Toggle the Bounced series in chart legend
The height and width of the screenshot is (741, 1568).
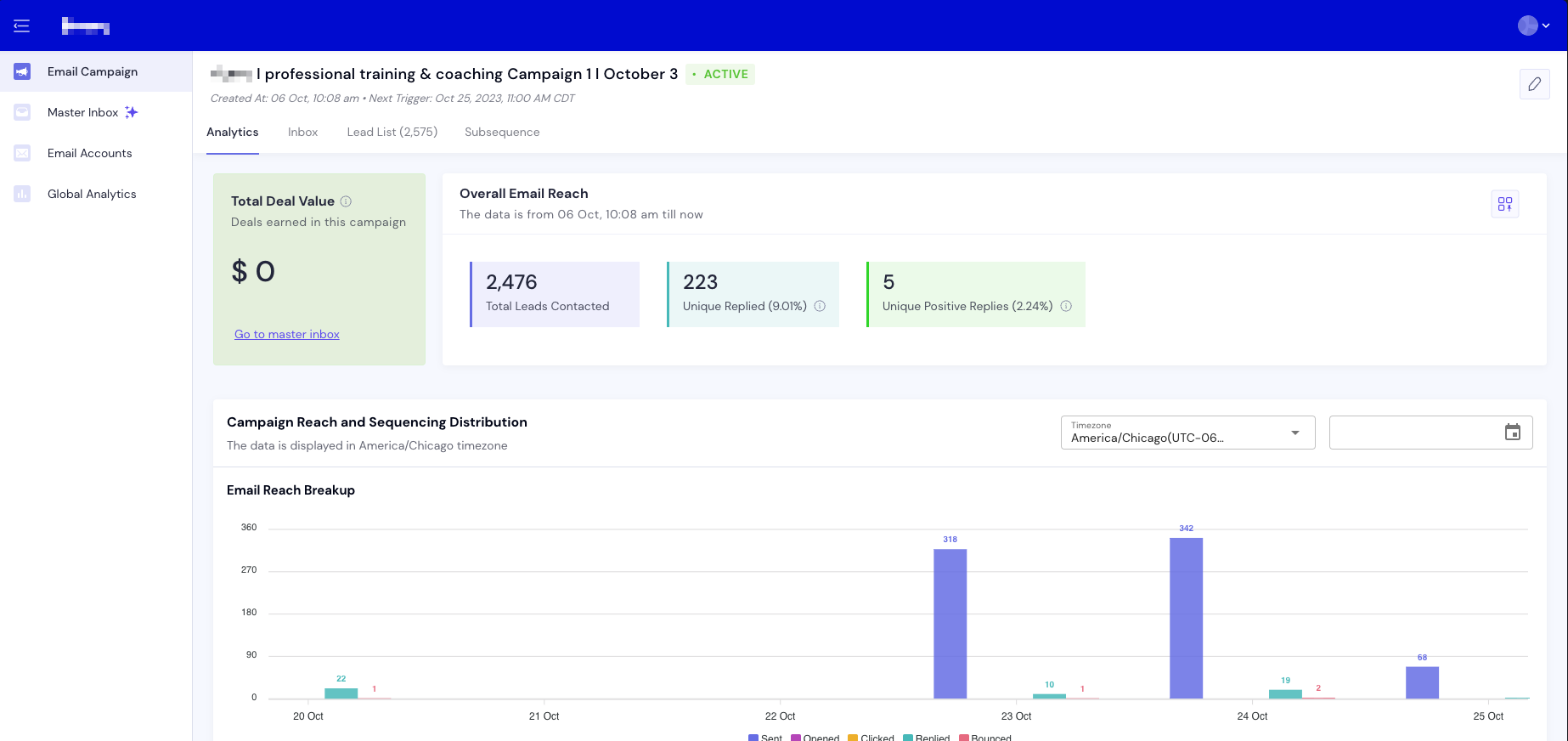(985, 737)
